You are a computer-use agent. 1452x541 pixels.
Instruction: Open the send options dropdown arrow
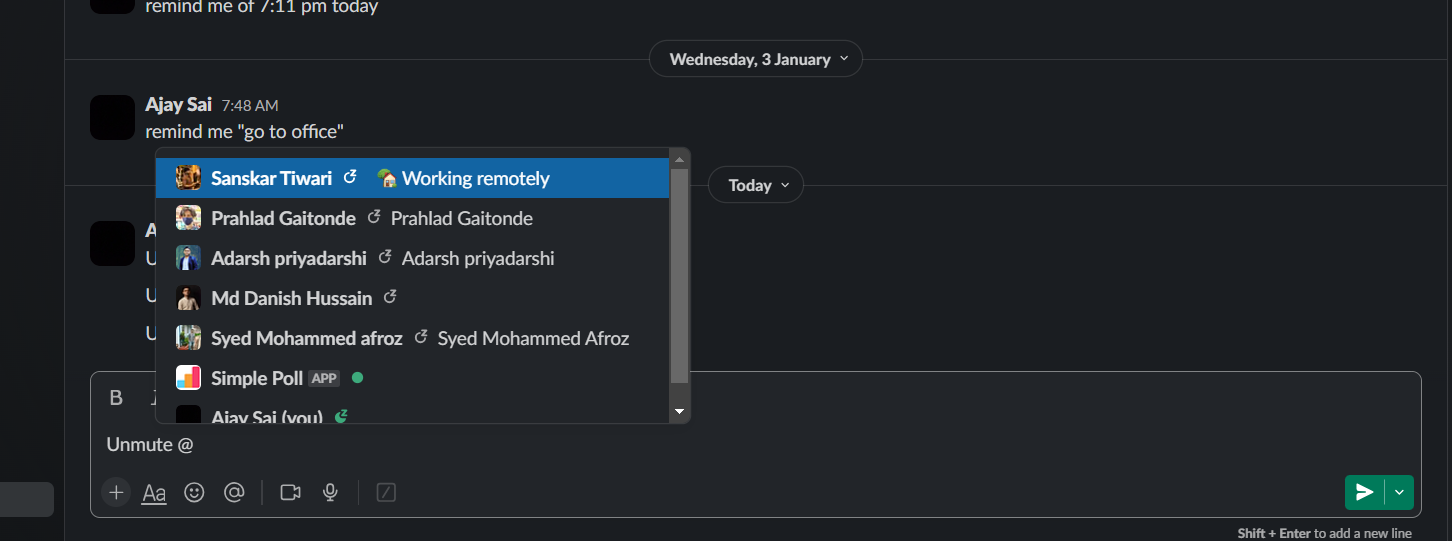[1399, 492]
